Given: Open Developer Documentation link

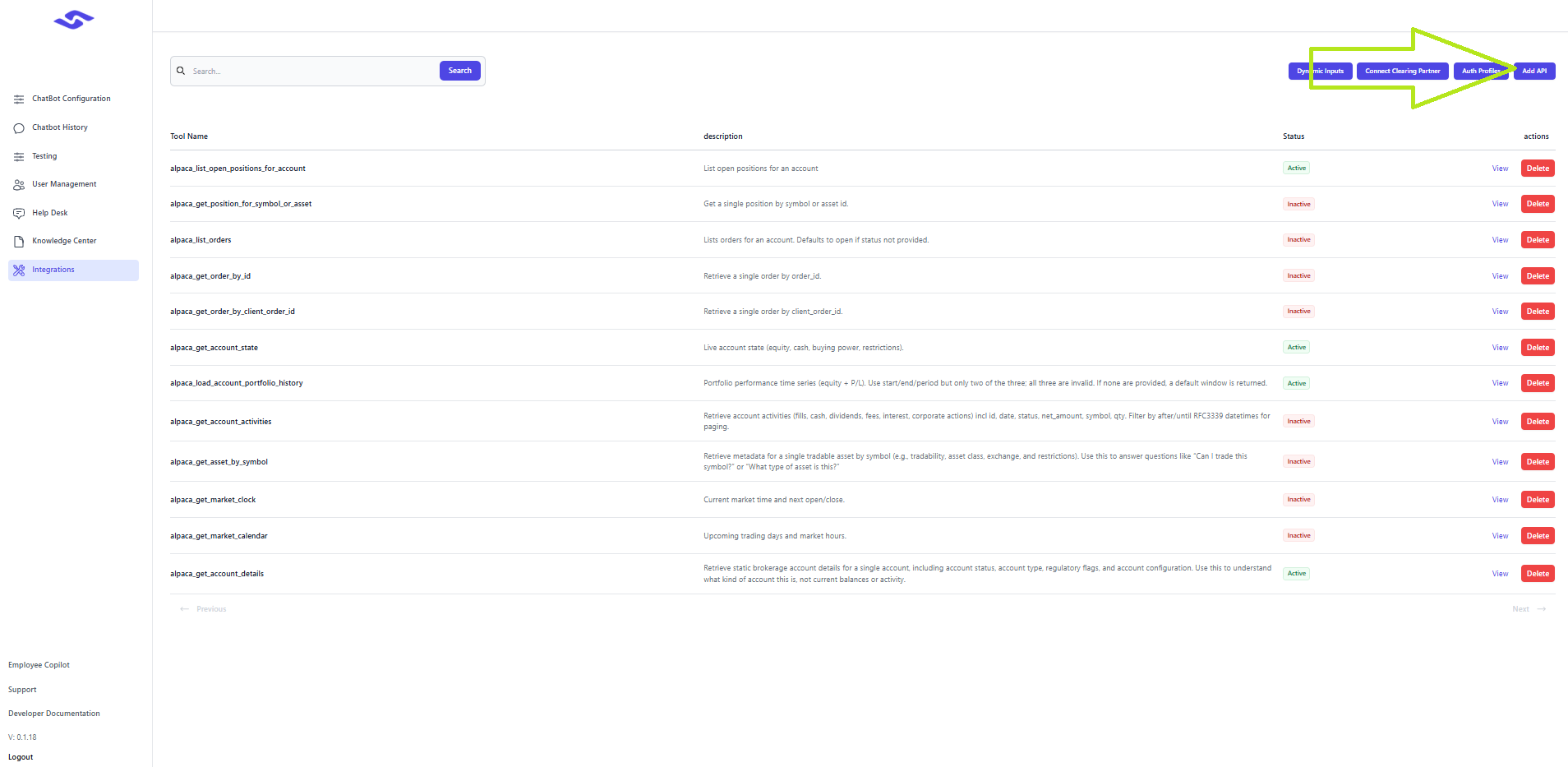Looking at the screenshot, I should 54,714.
